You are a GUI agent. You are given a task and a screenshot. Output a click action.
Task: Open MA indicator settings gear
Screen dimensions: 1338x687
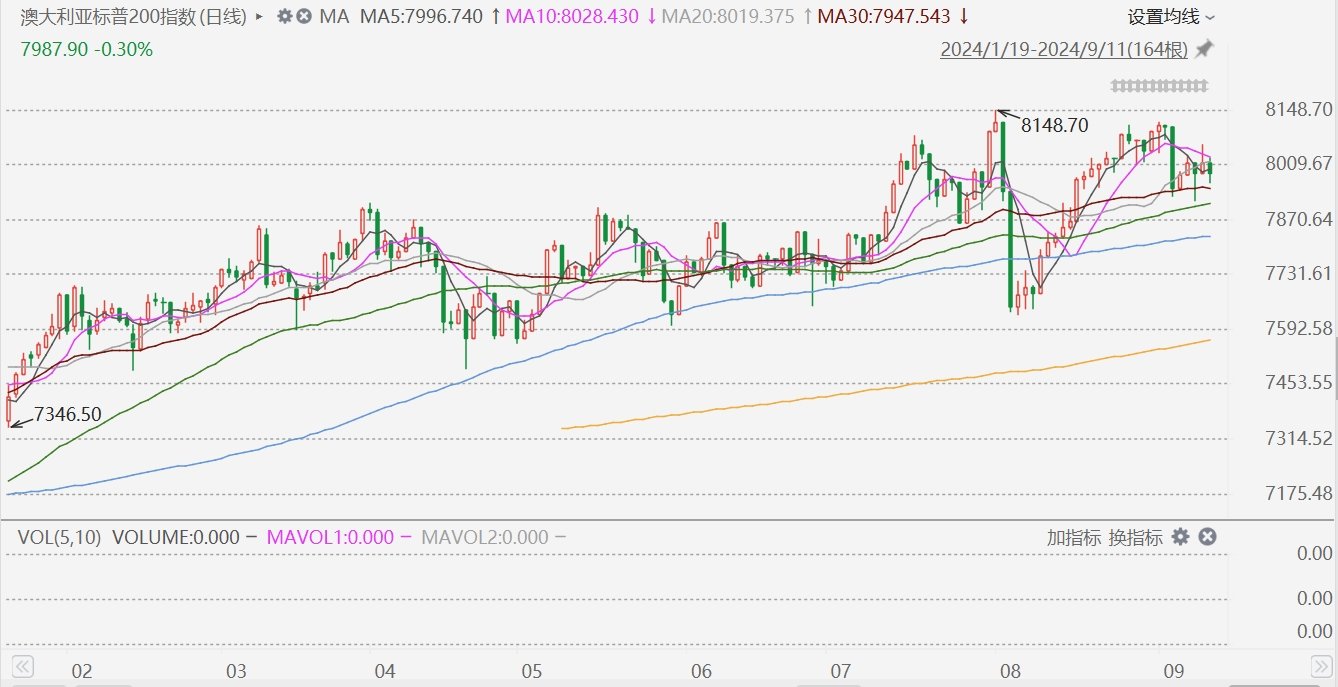pyautogui.click(x=284, y=17)
